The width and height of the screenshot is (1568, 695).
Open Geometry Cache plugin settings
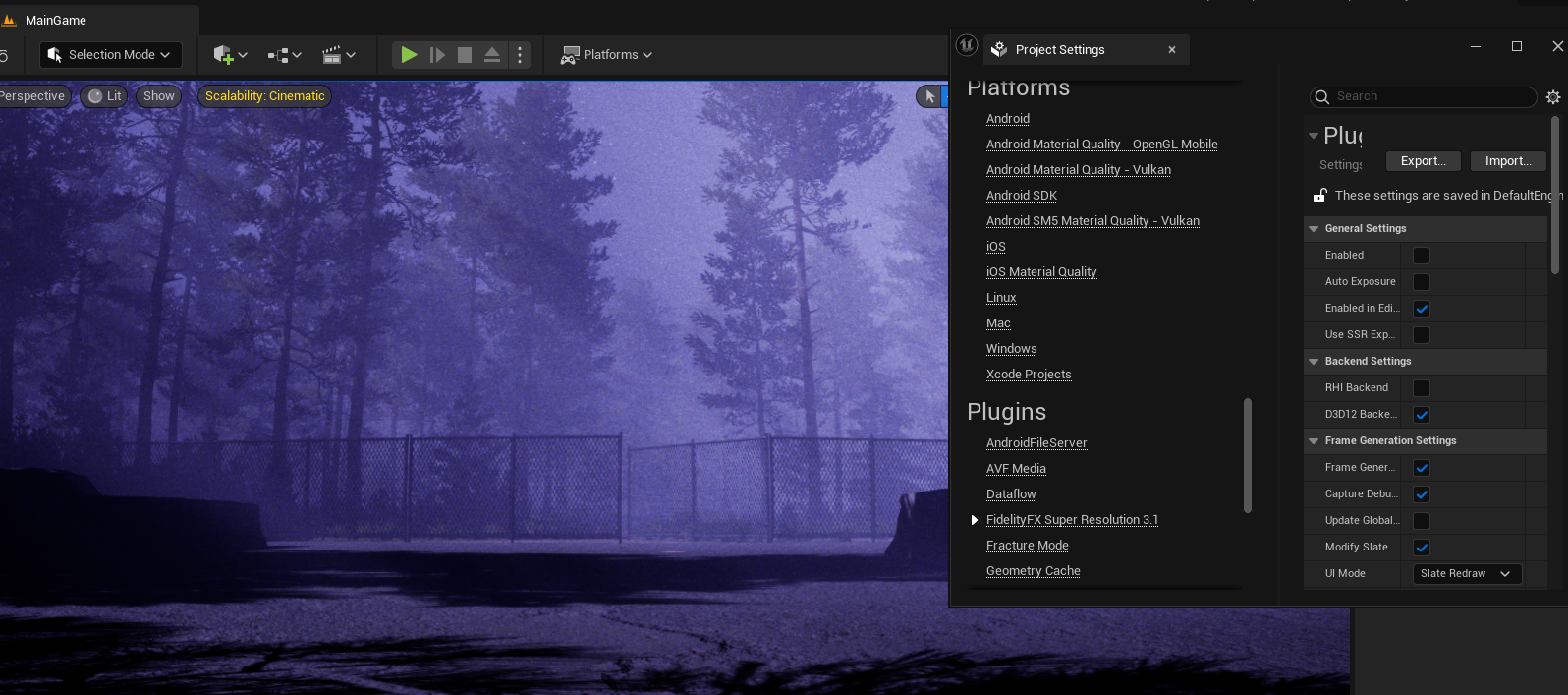[1034, 571]
